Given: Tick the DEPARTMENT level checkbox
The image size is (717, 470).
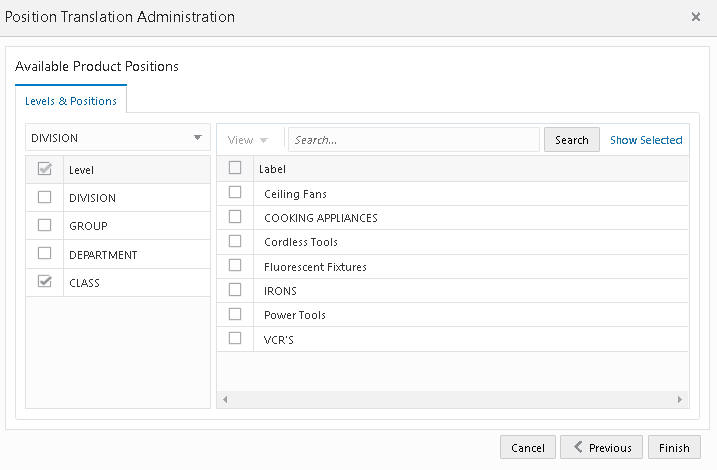Looking at the screenshot, I should [44, 254].
